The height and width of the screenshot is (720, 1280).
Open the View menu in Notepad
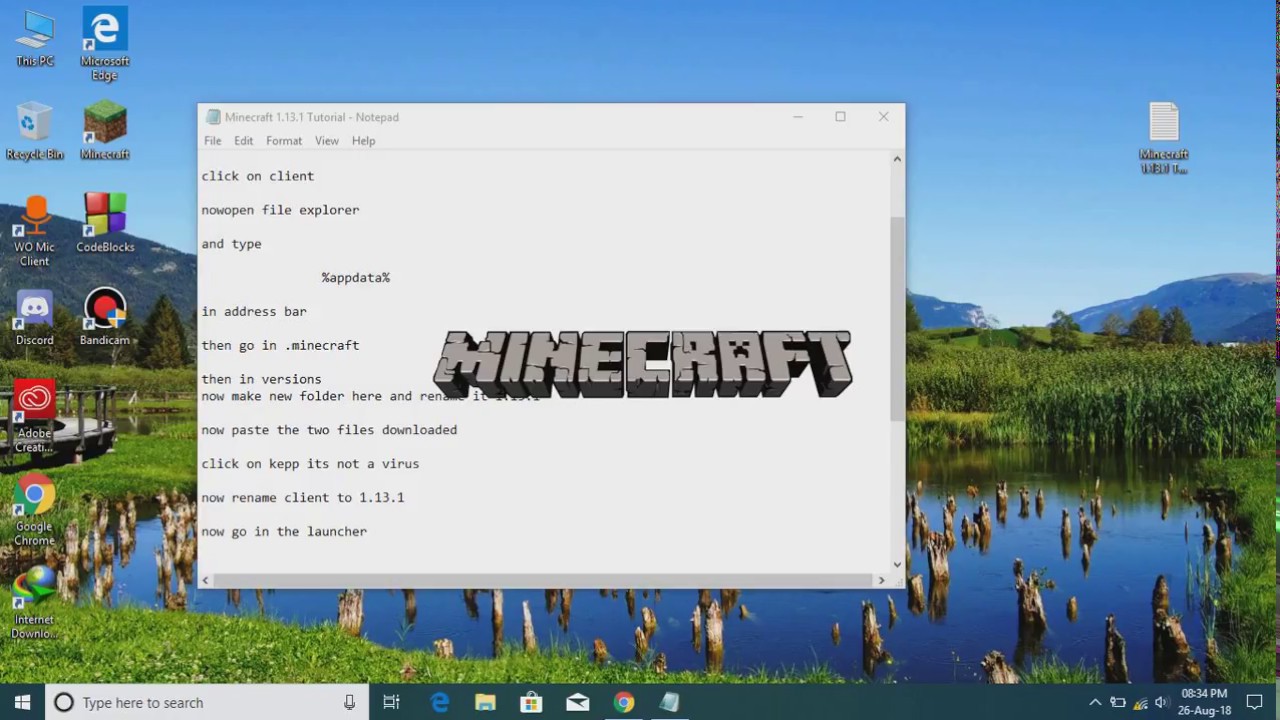click(326, 141)
